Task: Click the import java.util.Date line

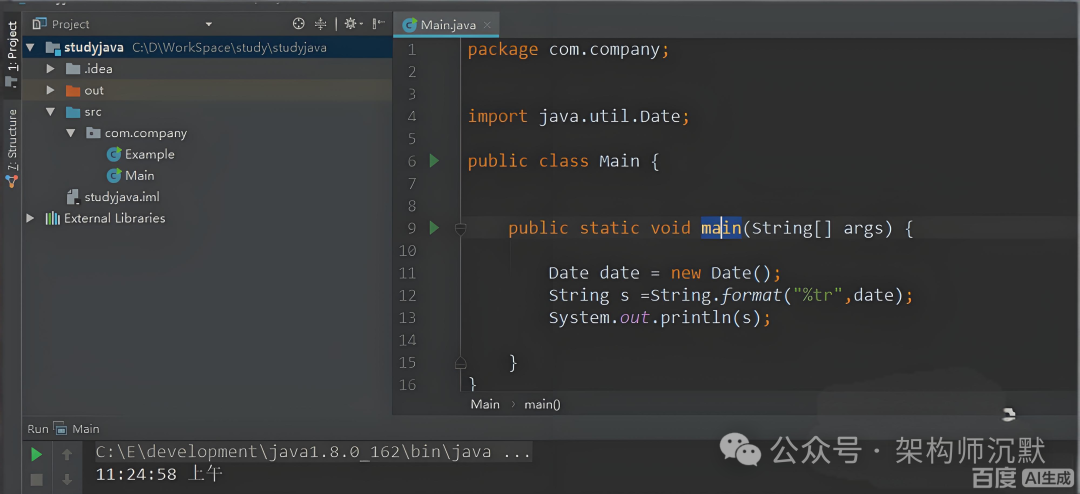Action: [579, 116]
